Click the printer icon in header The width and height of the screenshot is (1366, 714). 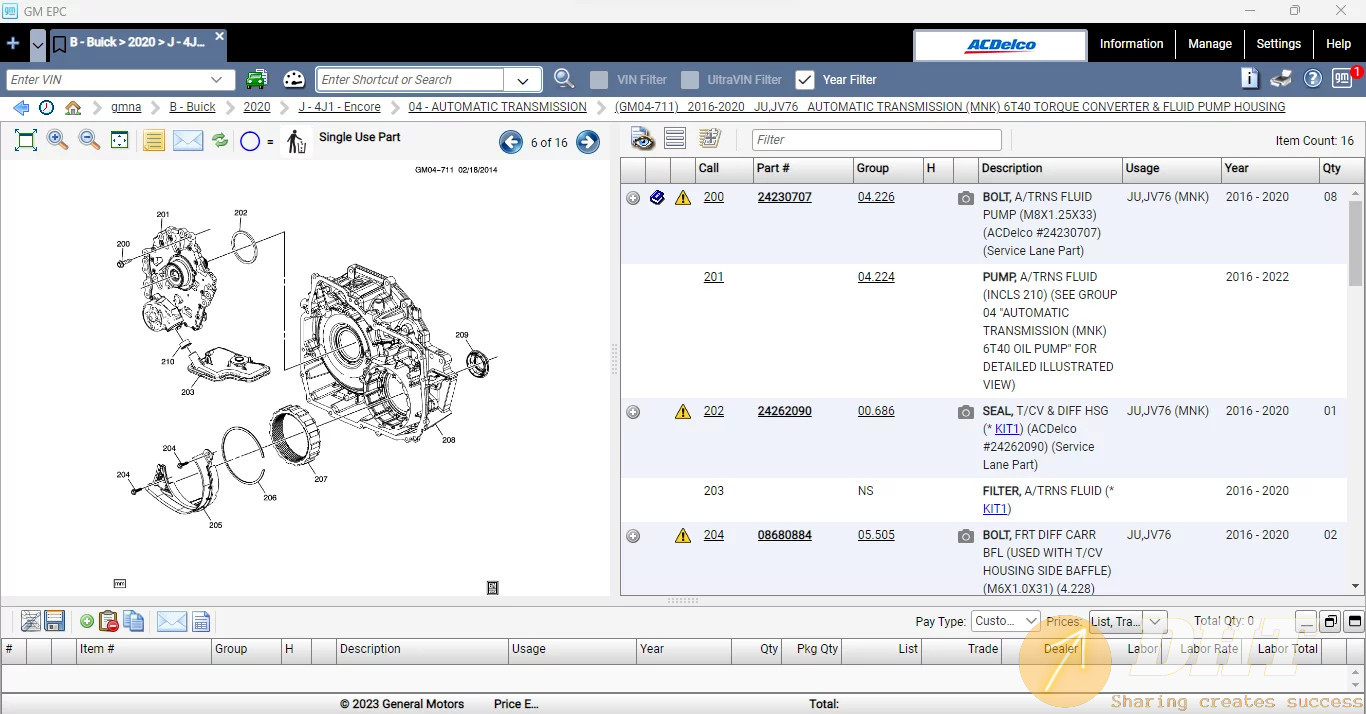[1281, 79]
